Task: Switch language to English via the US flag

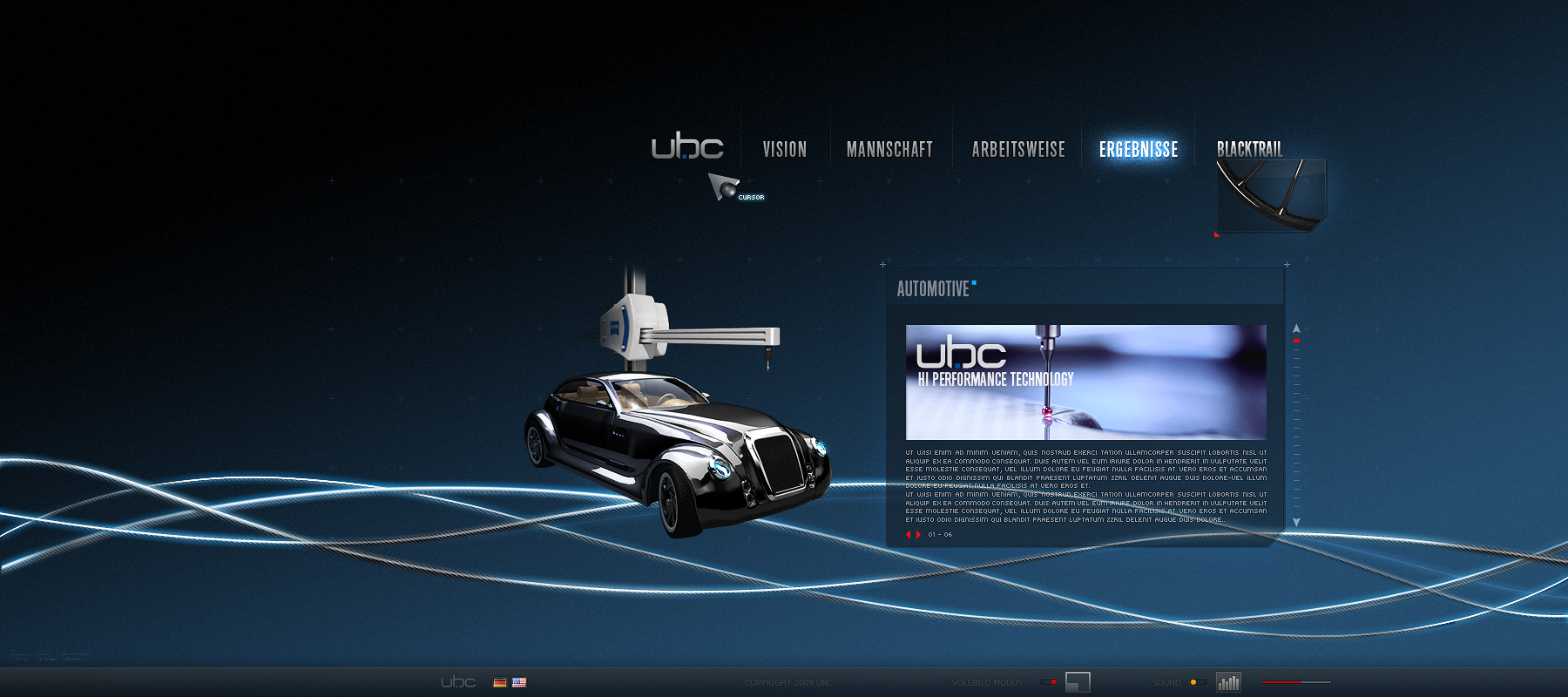Action: 519,682
